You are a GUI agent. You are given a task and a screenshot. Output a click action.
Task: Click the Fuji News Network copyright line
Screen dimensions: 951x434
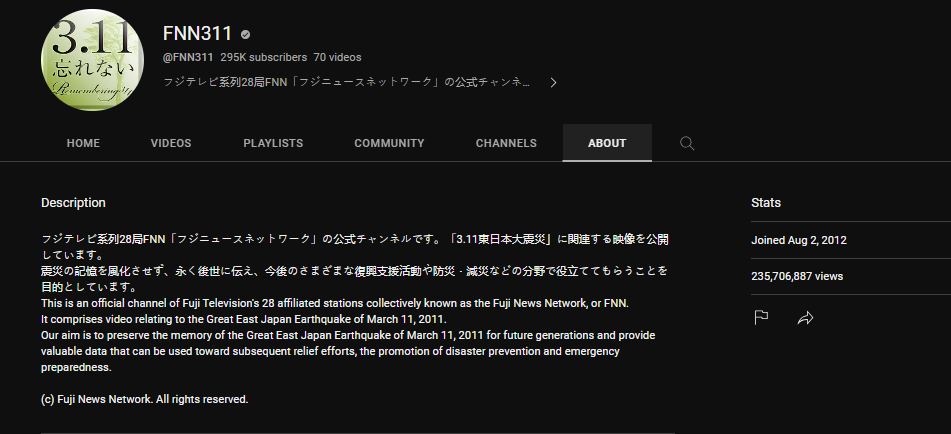click(x=144, y=399)
